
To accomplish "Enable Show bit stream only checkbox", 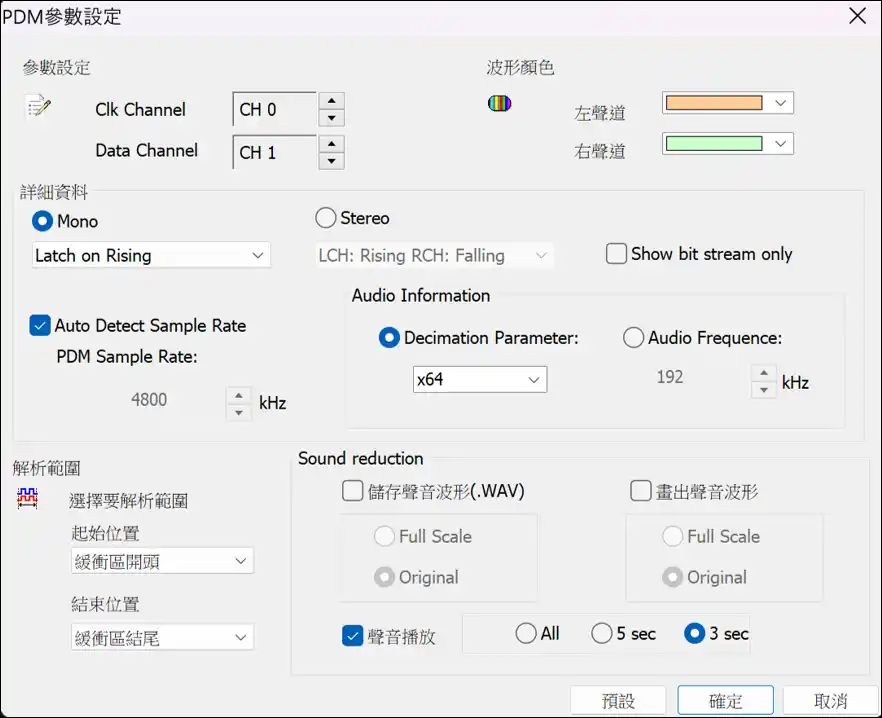I will click(616, 254).
